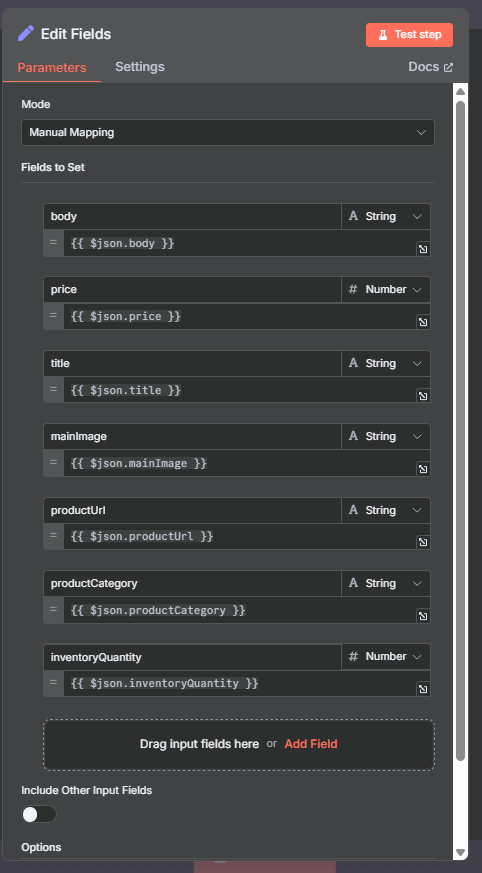Image resolution: width=482 pixels, height=873 pixels.
Task: Open the Mode dropdown showing Manual Mapping
Action: pyautogui.click(x=228, y=133)
